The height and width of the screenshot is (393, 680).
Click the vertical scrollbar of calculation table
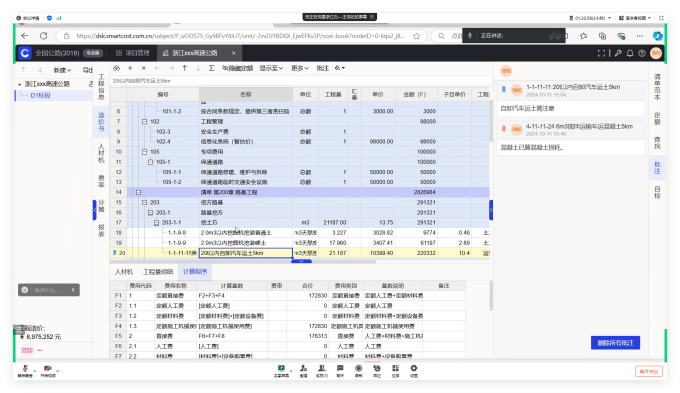491,295
